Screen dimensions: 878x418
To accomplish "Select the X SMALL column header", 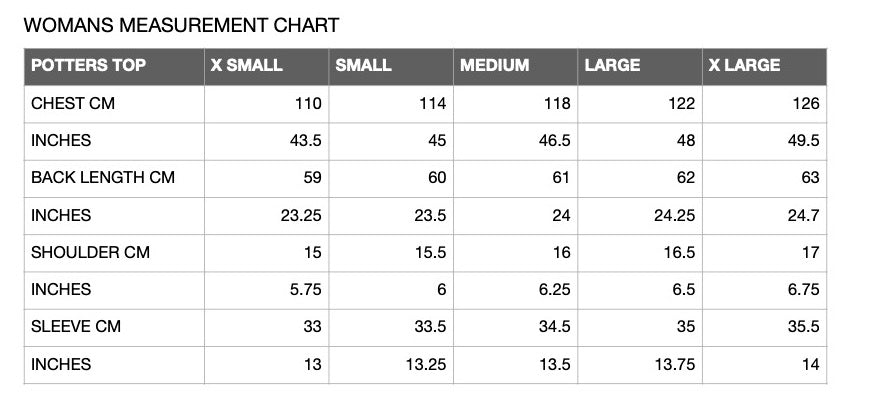I will point(267,66).
